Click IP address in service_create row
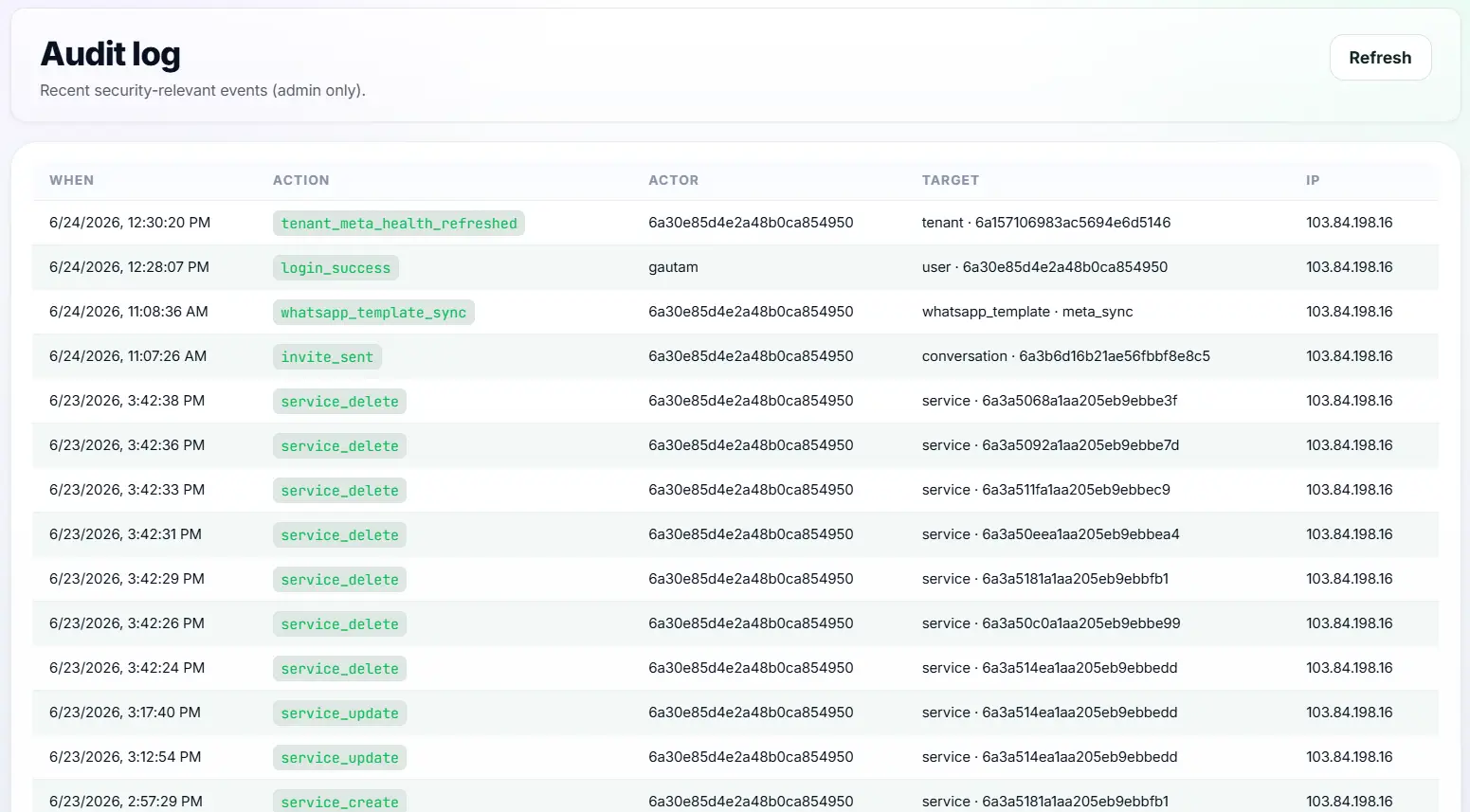Image resolution: width=1470 pixels, height=812 pixels. pyautogui.click(x=1350, y=802)
